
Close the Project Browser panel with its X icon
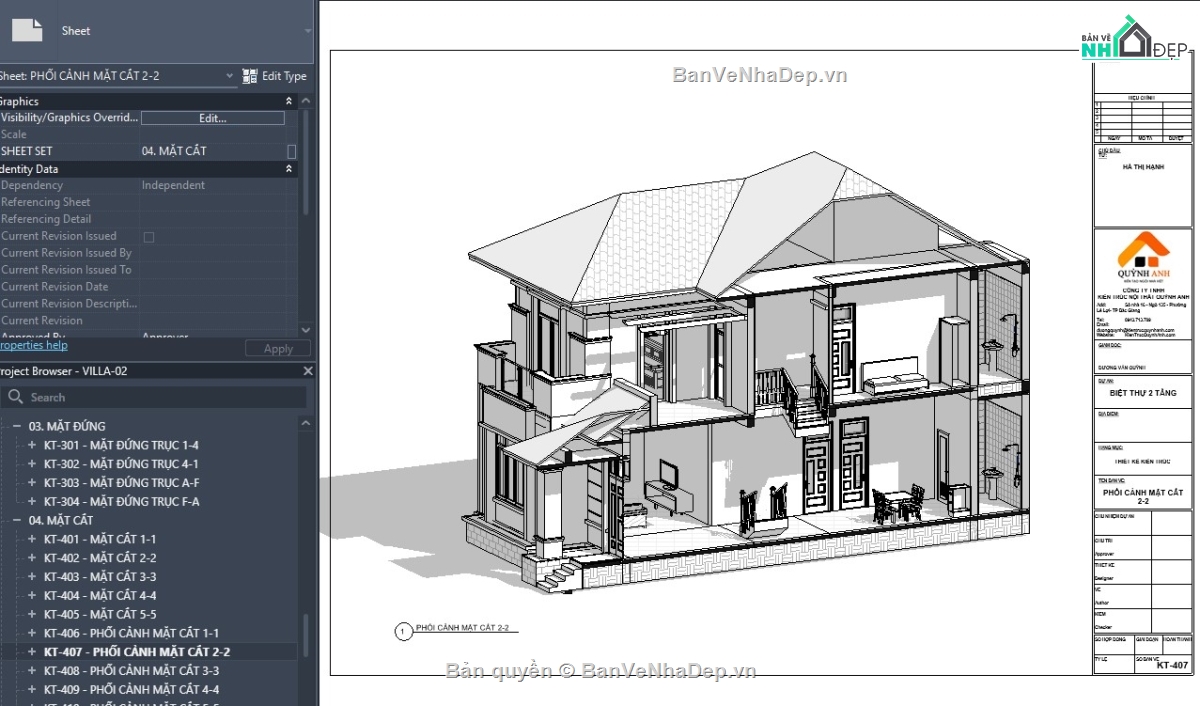tap(308, 370)
